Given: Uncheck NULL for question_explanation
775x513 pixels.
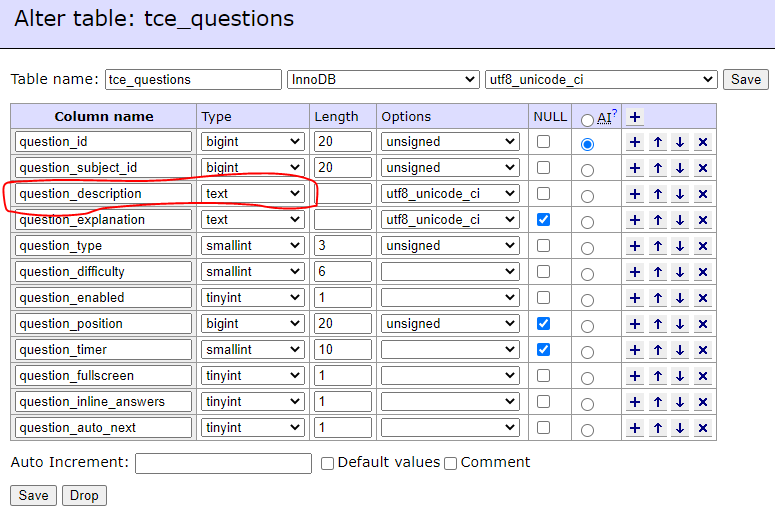Looking at the screenshot, I should [x=543, y=219].
